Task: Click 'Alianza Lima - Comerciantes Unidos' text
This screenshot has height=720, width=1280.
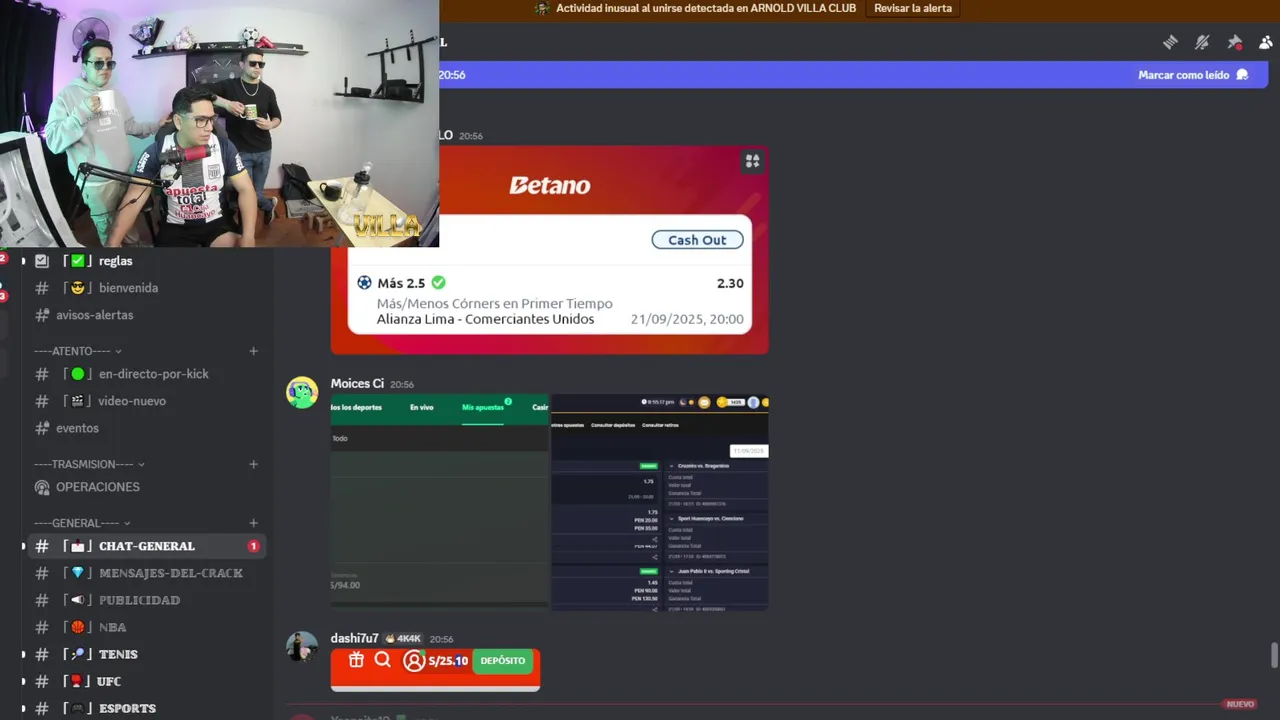Action: click(x=485, y=319)
